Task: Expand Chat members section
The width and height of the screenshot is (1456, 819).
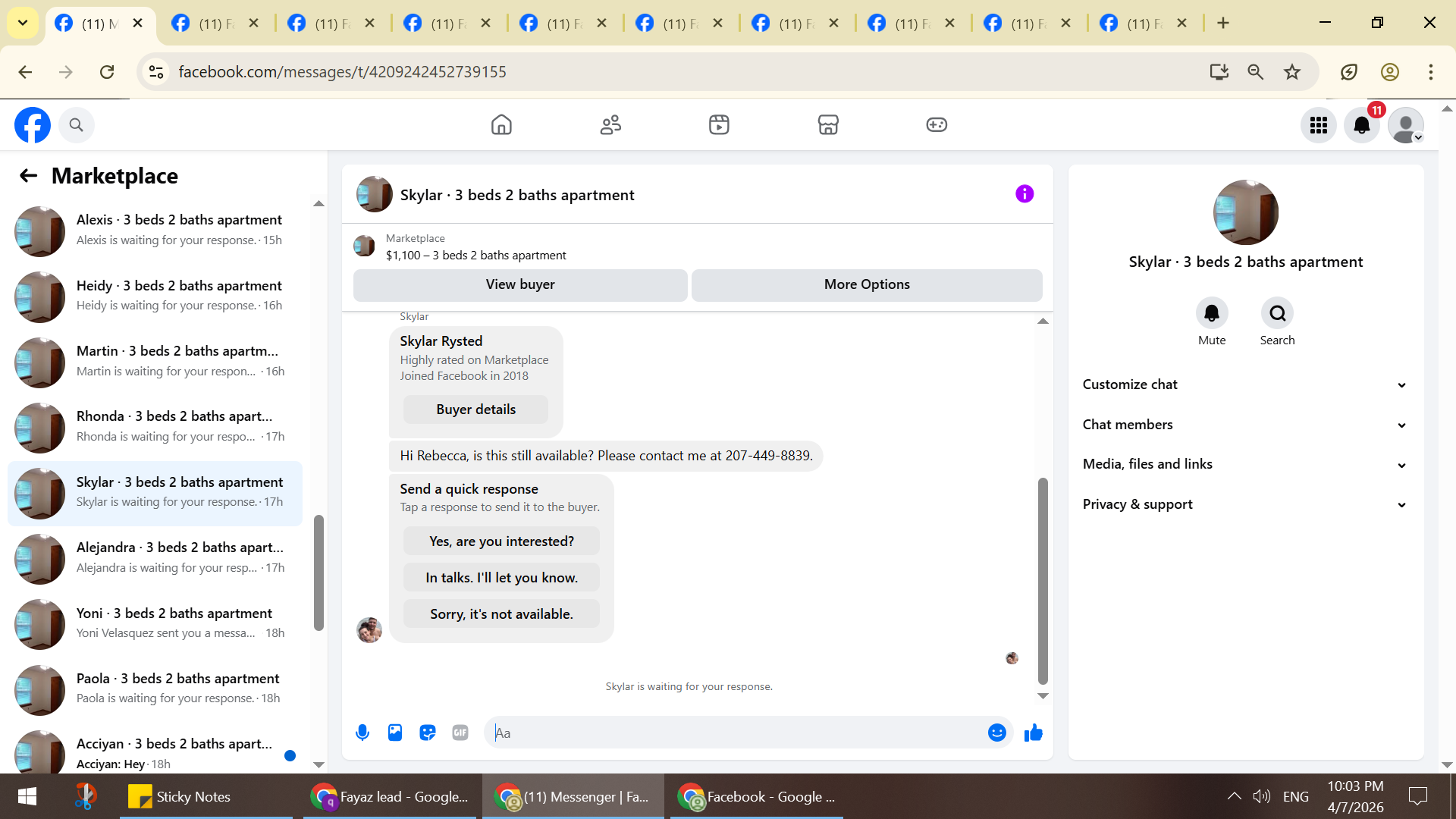Action: coord(1245,425)
